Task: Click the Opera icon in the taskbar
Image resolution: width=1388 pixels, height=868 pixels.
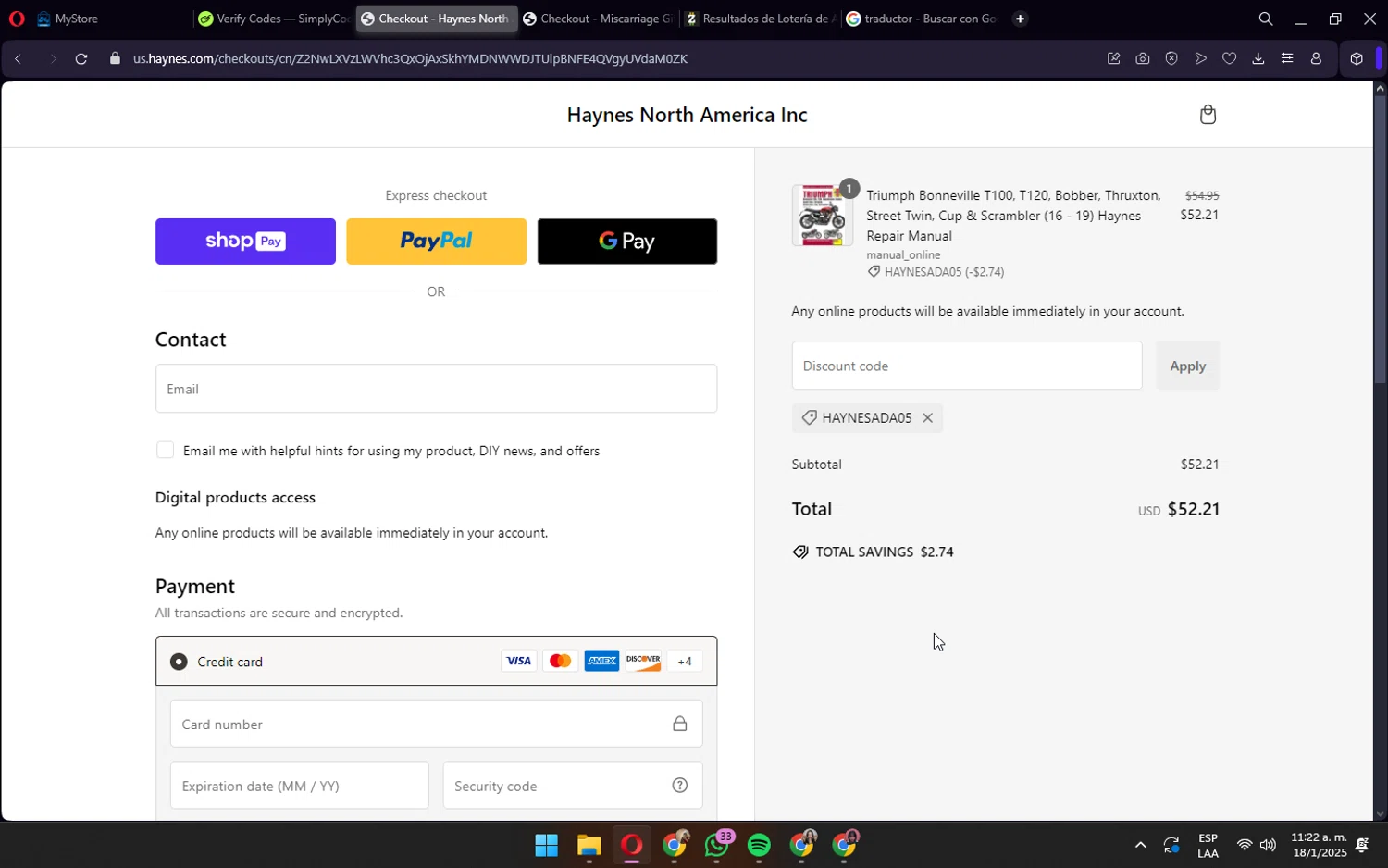Action: pos(632,845)
